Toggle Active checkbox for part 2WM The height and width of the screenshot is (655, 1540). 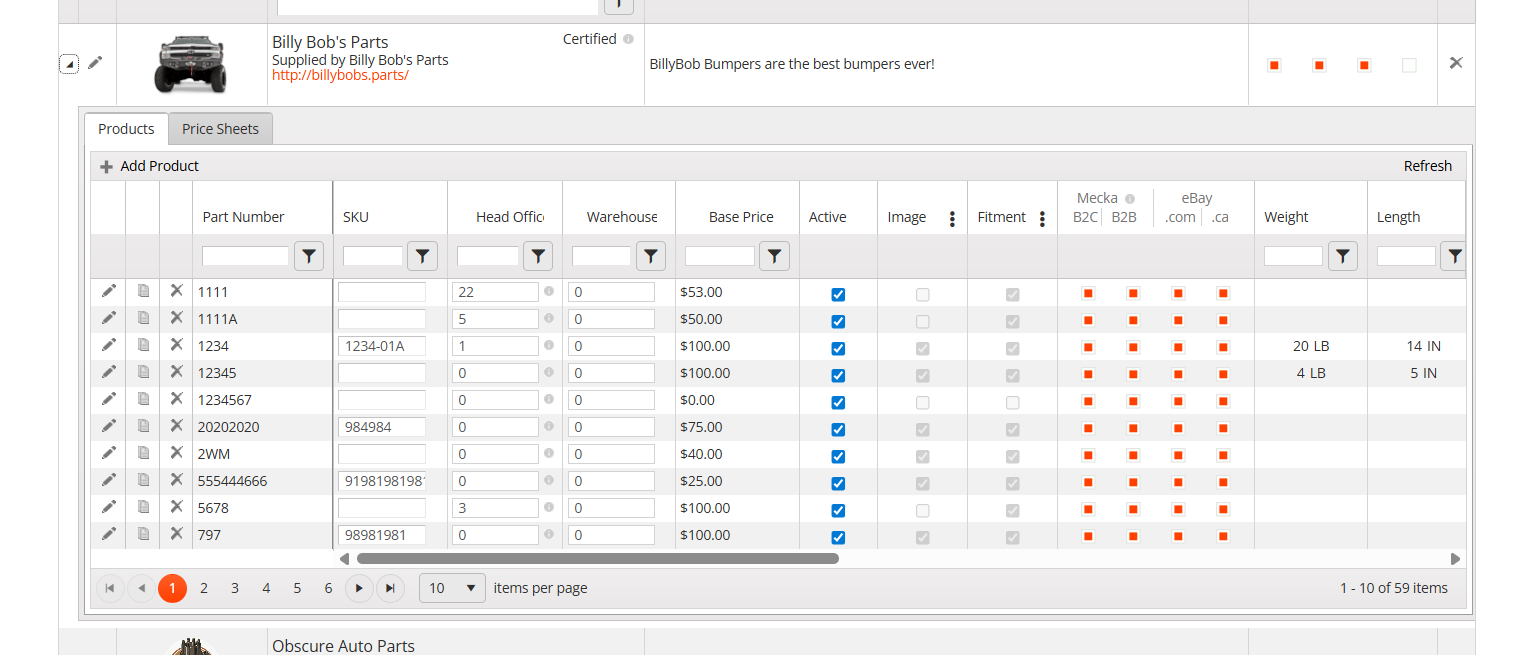838,456
